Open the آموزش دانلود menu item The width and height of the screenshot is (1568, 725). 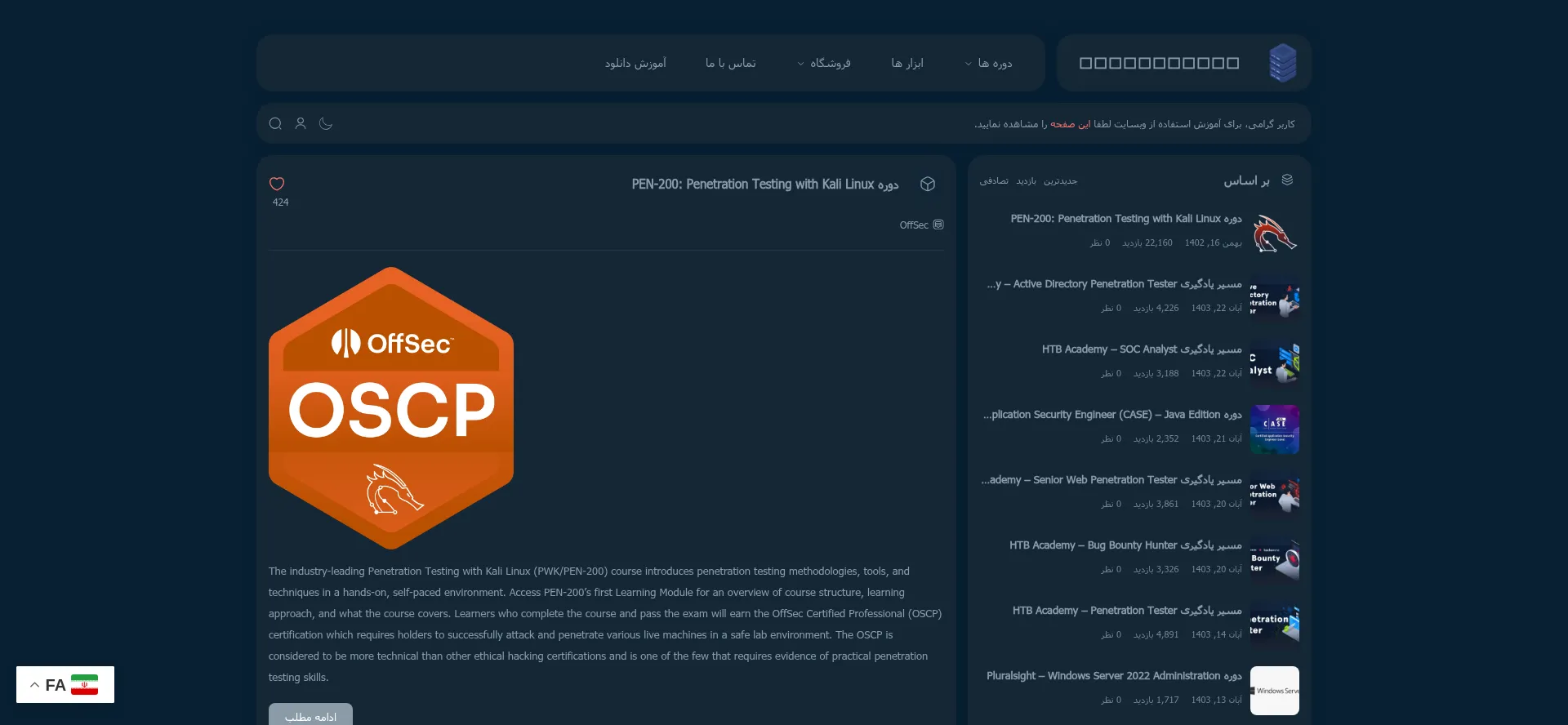click(635, 63)
